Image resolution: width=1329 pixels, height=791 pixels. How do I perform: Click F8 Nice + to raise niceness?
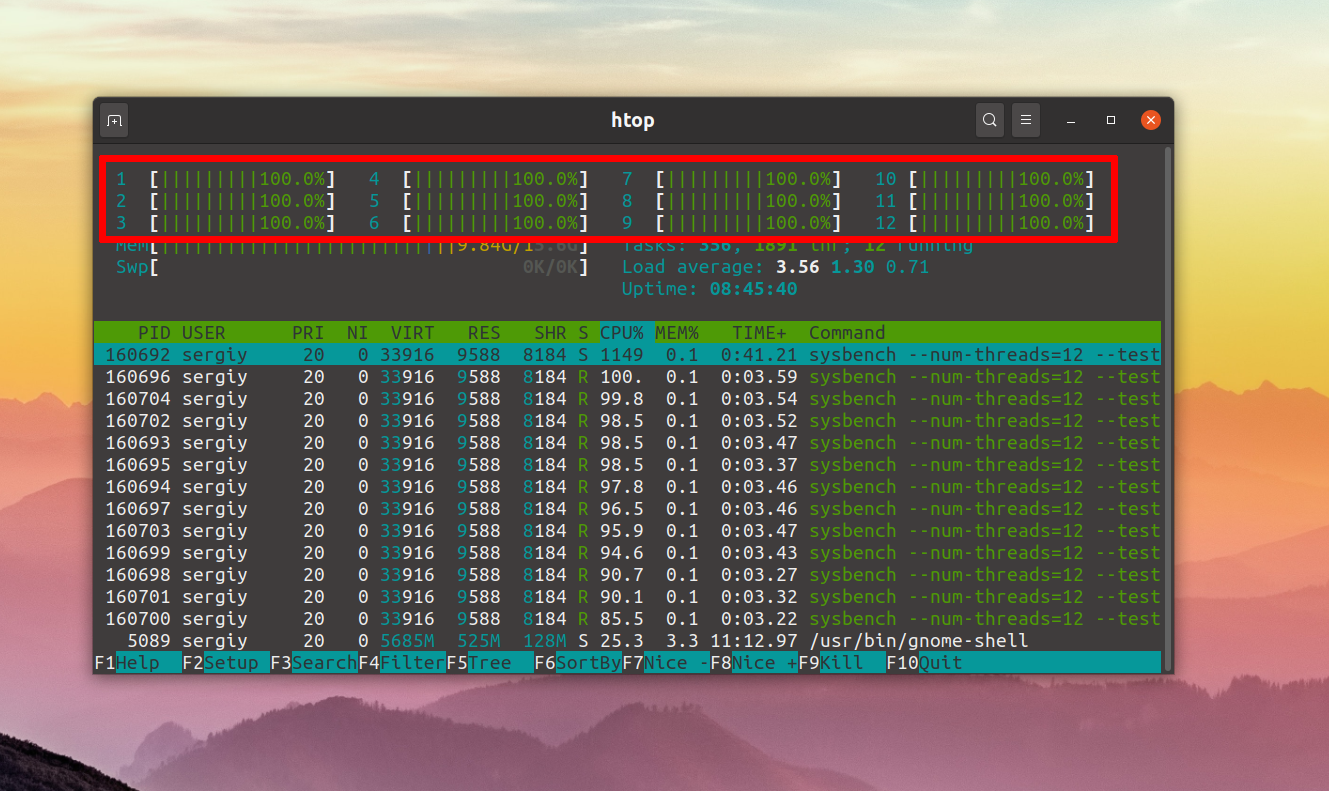pyautogui.click(x=754, y=663)
